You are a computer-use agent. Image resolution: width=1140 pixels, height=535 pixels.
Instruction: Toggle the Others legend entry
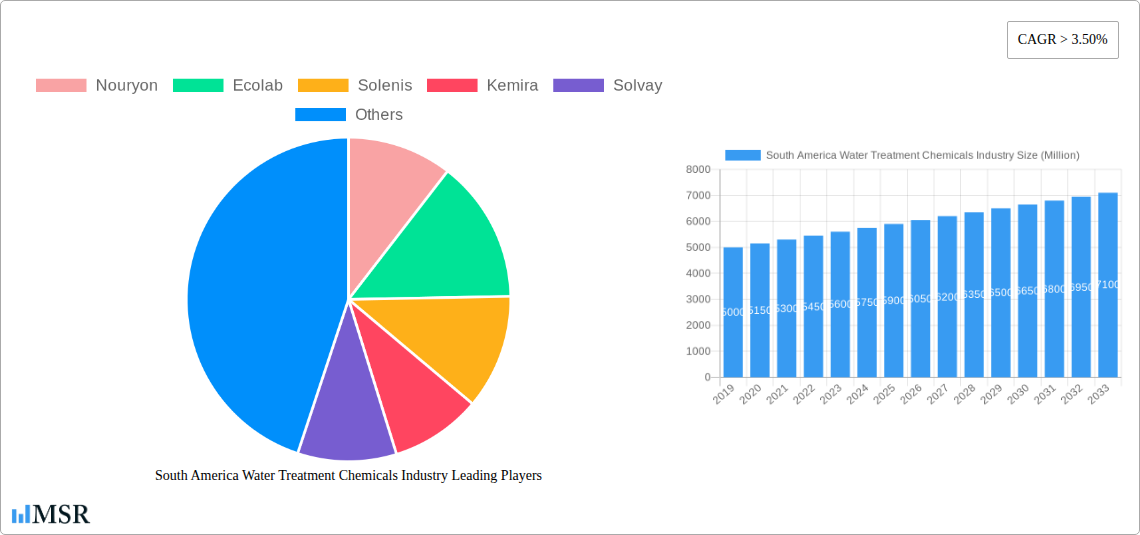click(349, 115)
